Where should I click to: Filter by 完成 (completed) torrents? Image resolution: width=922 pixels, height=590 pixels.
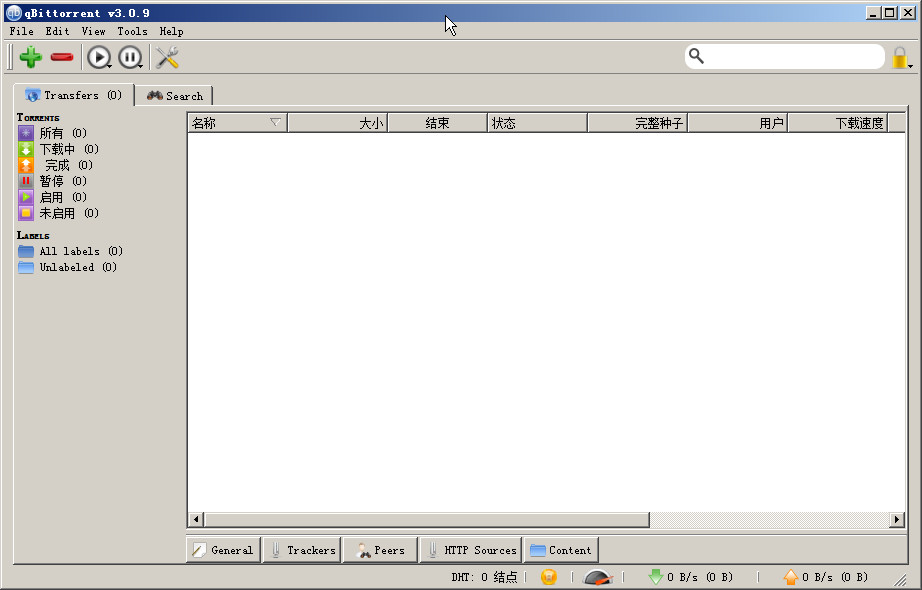click(55, 165)
